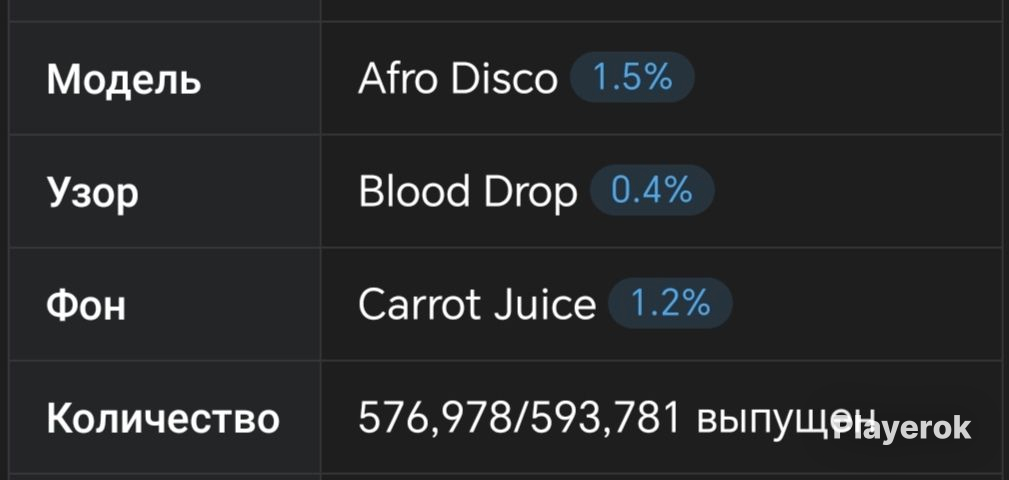Click the Модель row label
Viewport: 1009px width, 480px height.
click(124, 81)
